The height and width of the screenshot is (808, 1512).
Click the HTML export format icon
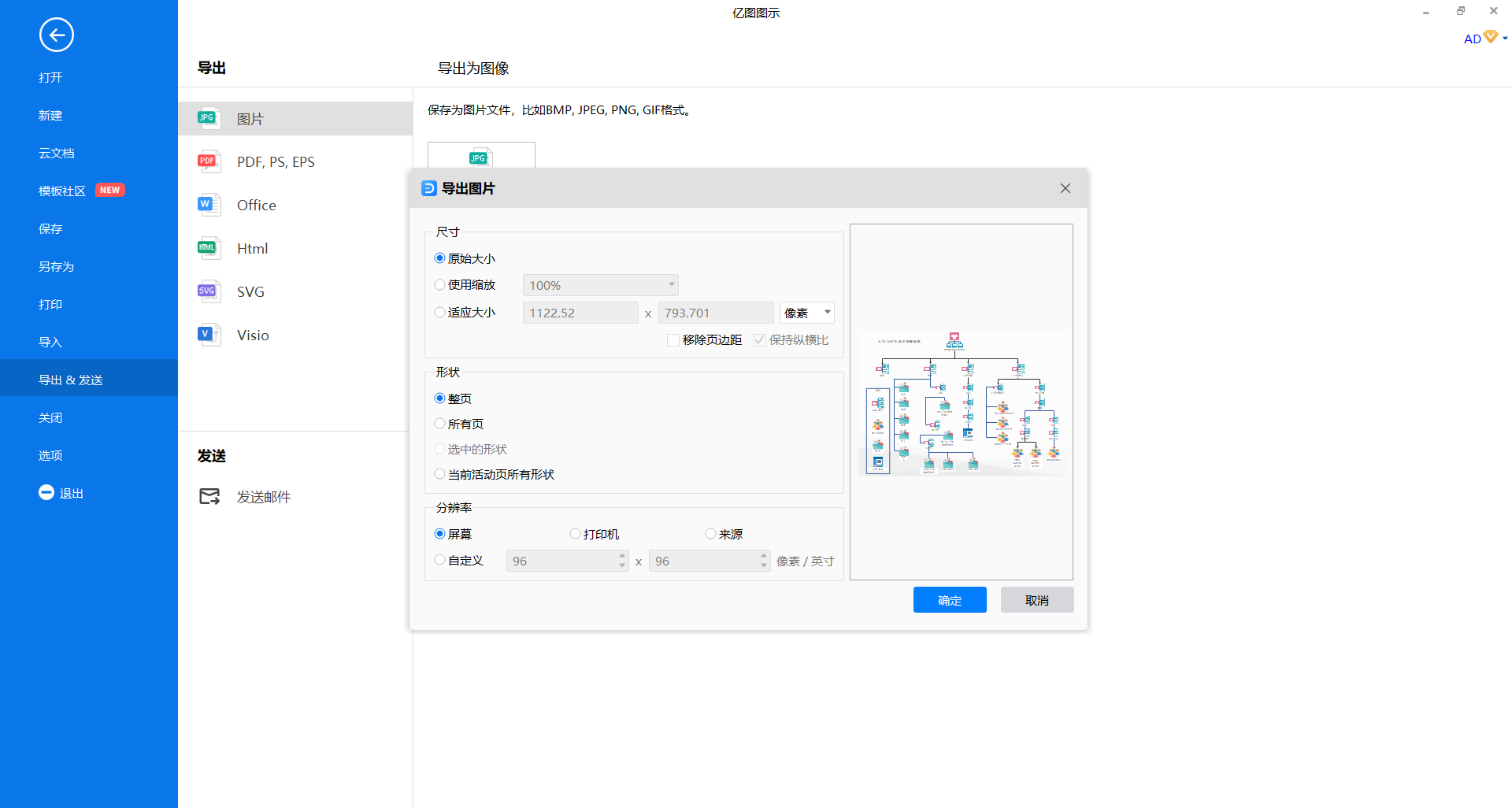[x=208, y=248]
